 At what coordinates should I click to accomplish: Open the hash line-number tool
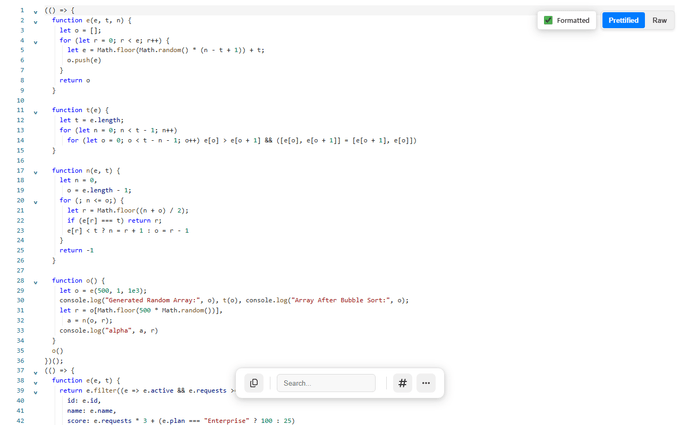click(x=402, y=383)
